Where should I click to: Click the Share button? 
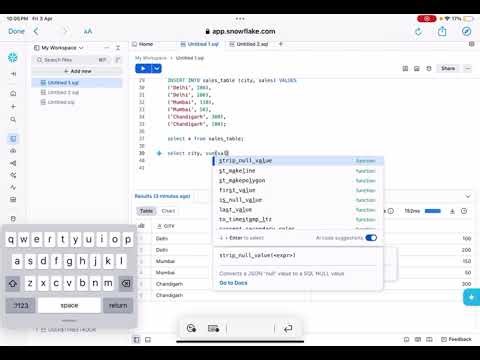coord(448,68)
